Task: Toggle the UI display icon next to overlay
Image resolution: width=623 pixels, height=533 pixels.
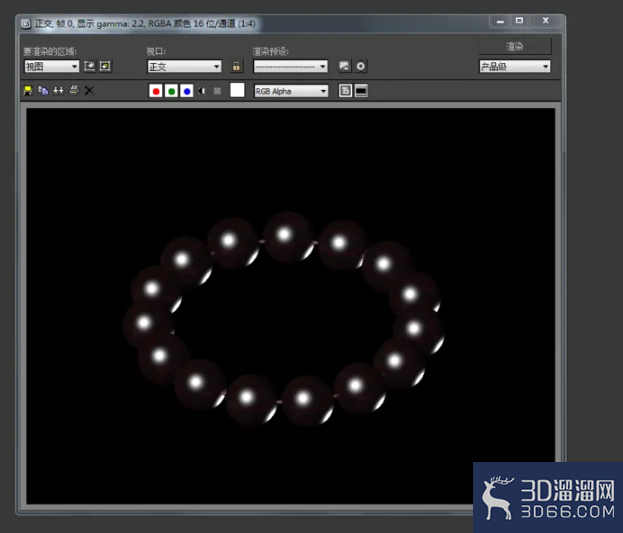Action: (361, 91)
